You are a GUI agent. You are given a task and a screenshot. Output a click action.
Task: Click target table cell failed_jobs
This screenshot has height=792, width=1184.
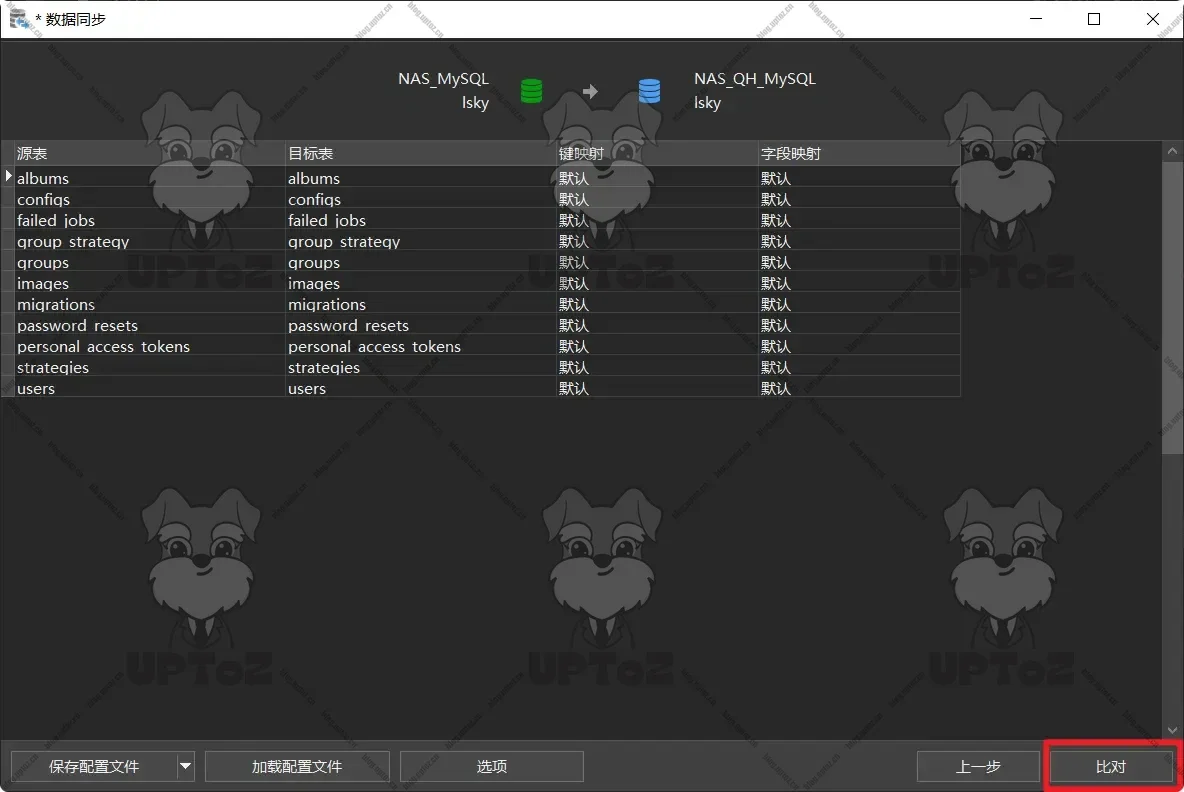[x=421, y=220]
